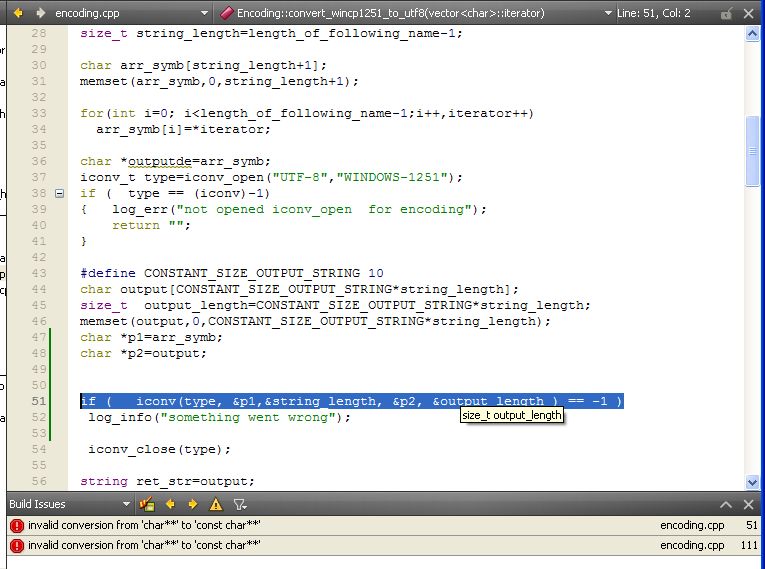This screenshot has width=765, height=569.
Task: Click the editor scrollbar down arrow
Action: (752, 482)
